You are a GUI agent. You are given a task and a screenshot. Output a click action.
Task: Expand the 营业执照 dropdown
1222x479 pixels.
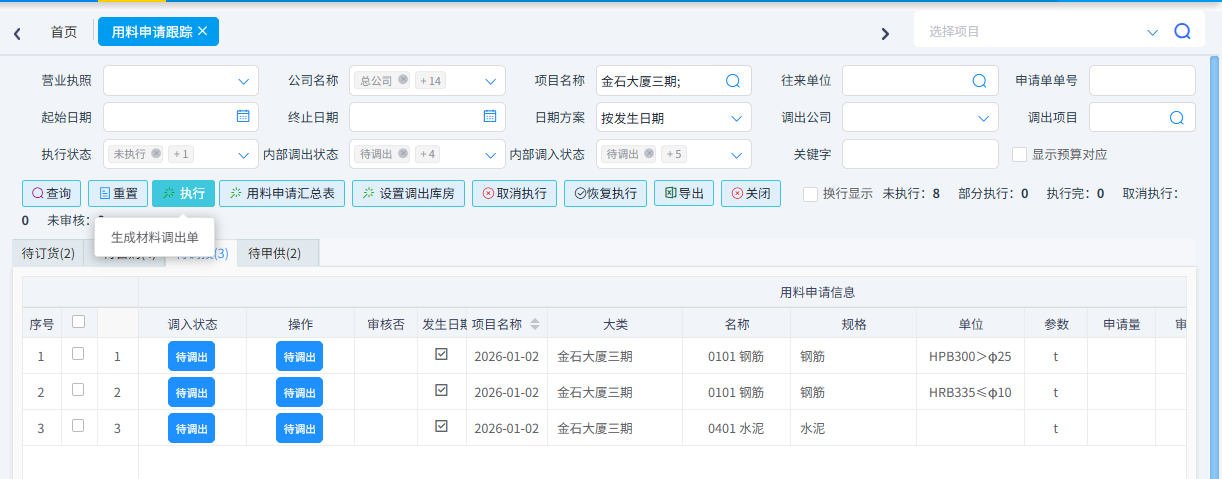[244, 81]
